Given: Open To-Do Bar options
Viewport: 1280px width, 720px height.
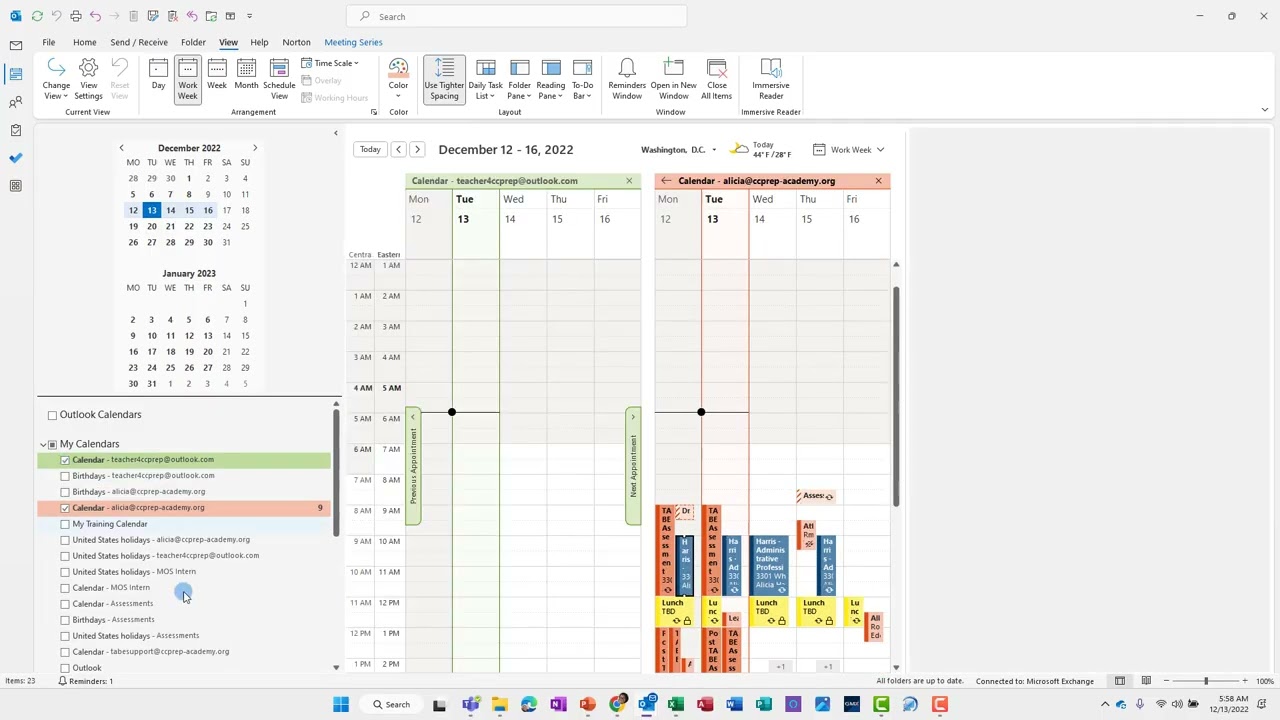Looking at the screenshot, I should click(582, 79).
